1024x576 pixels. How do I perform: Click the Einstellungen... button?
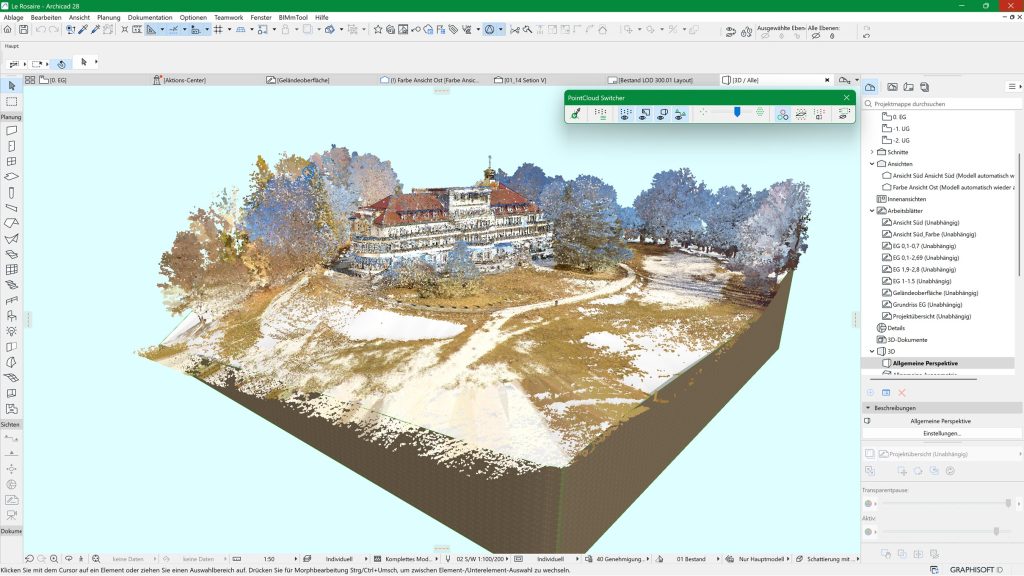941,433
